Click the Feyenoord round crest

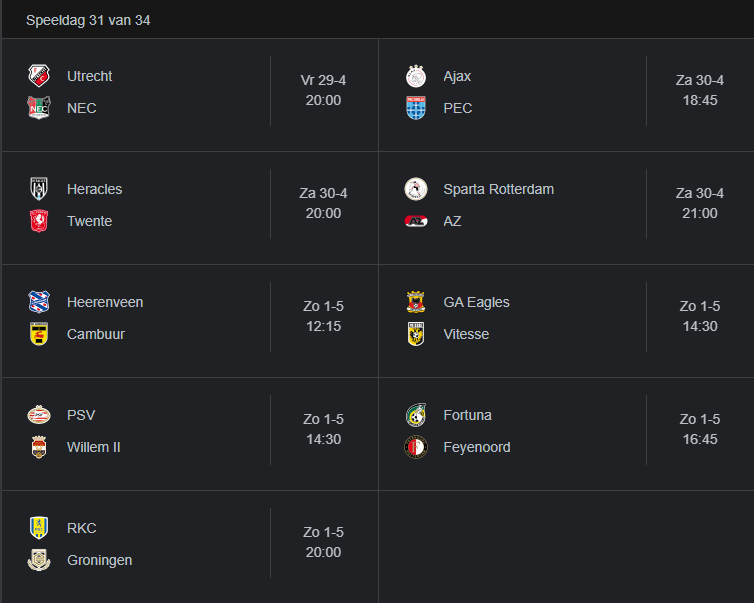416,447
